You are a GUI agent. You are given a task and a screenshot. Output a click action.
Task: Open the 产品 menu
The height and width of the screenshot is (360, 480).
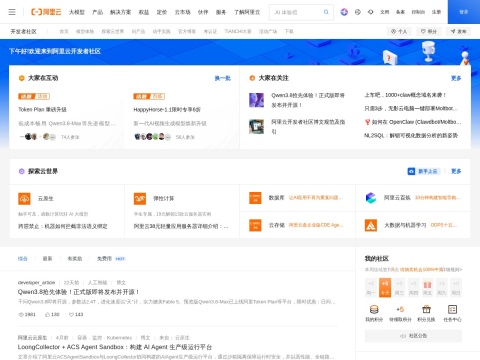[x=97, y=12]
